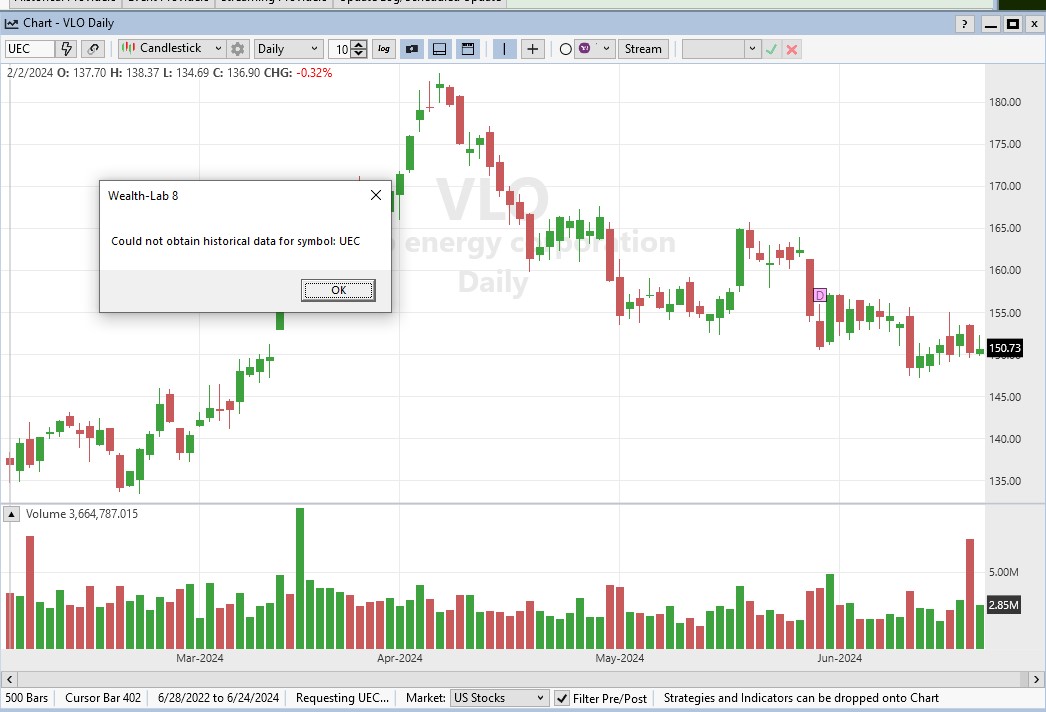Viewport: 1046px width, 712px height.
Task: Click the red X icon in the toolbar
Action: (x=792, y=49)
